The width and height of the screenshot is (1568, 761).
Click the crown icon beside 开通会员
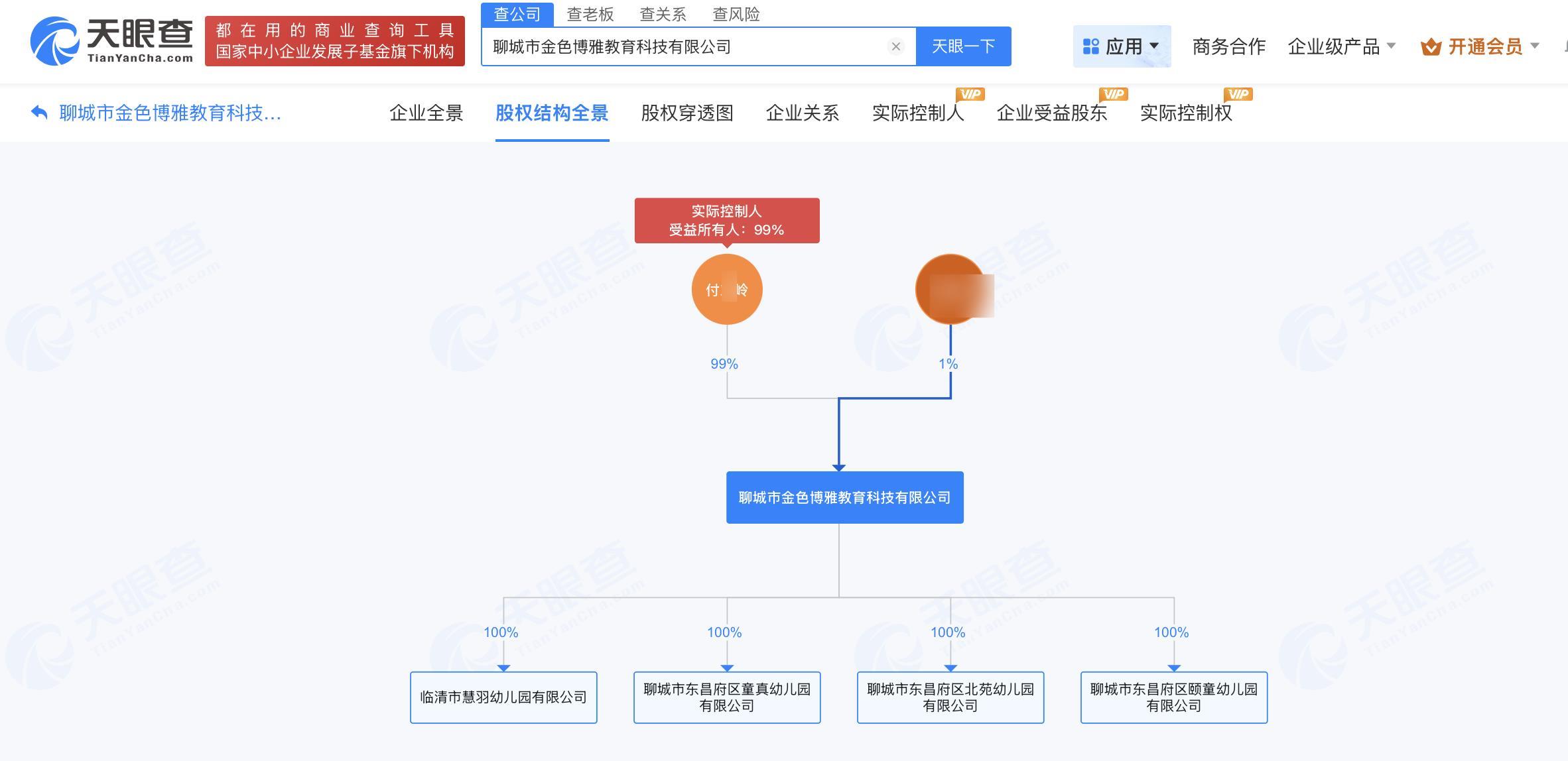tap(1431, 47)
